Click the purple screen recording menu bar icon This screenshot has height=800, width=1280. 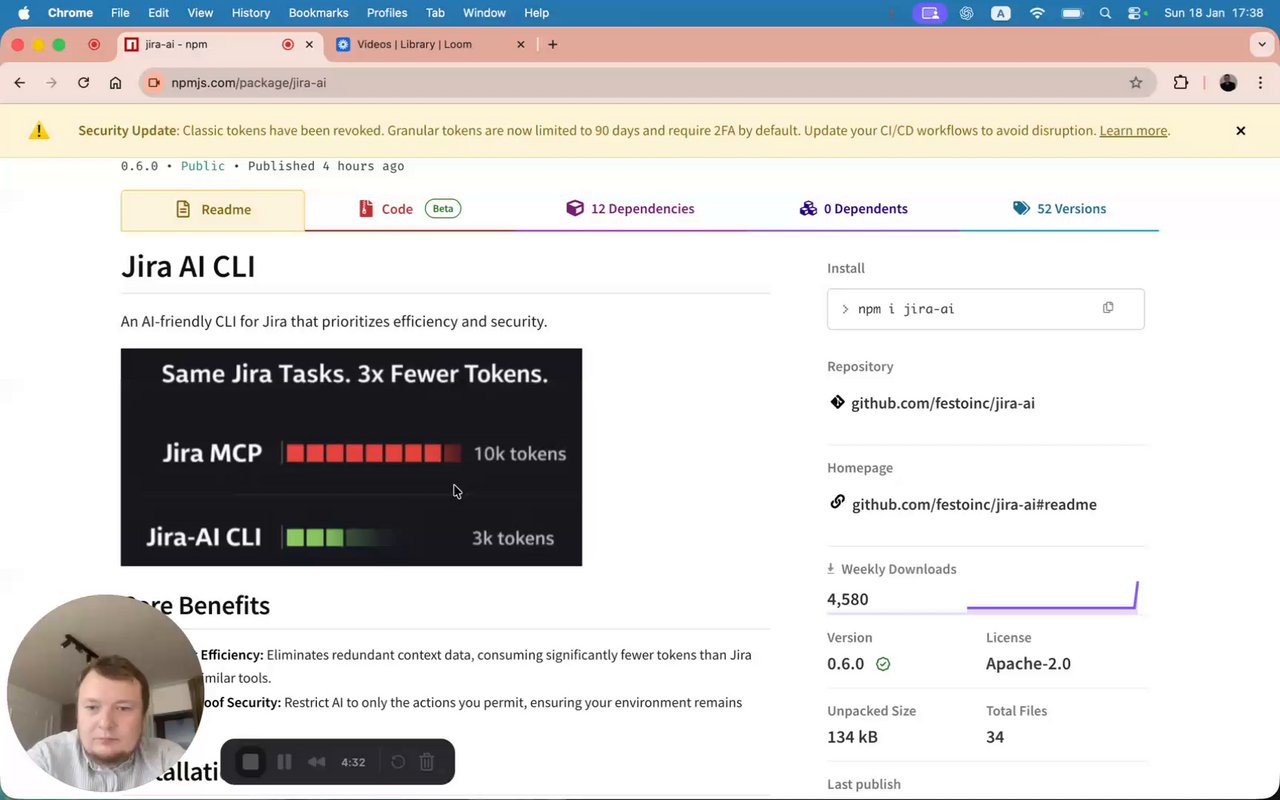(x=930, y=13)
